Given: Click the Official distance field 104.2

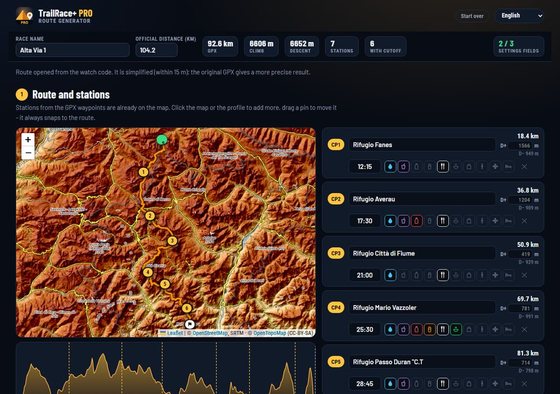Looking at the screenshot, I should [156, 50].
